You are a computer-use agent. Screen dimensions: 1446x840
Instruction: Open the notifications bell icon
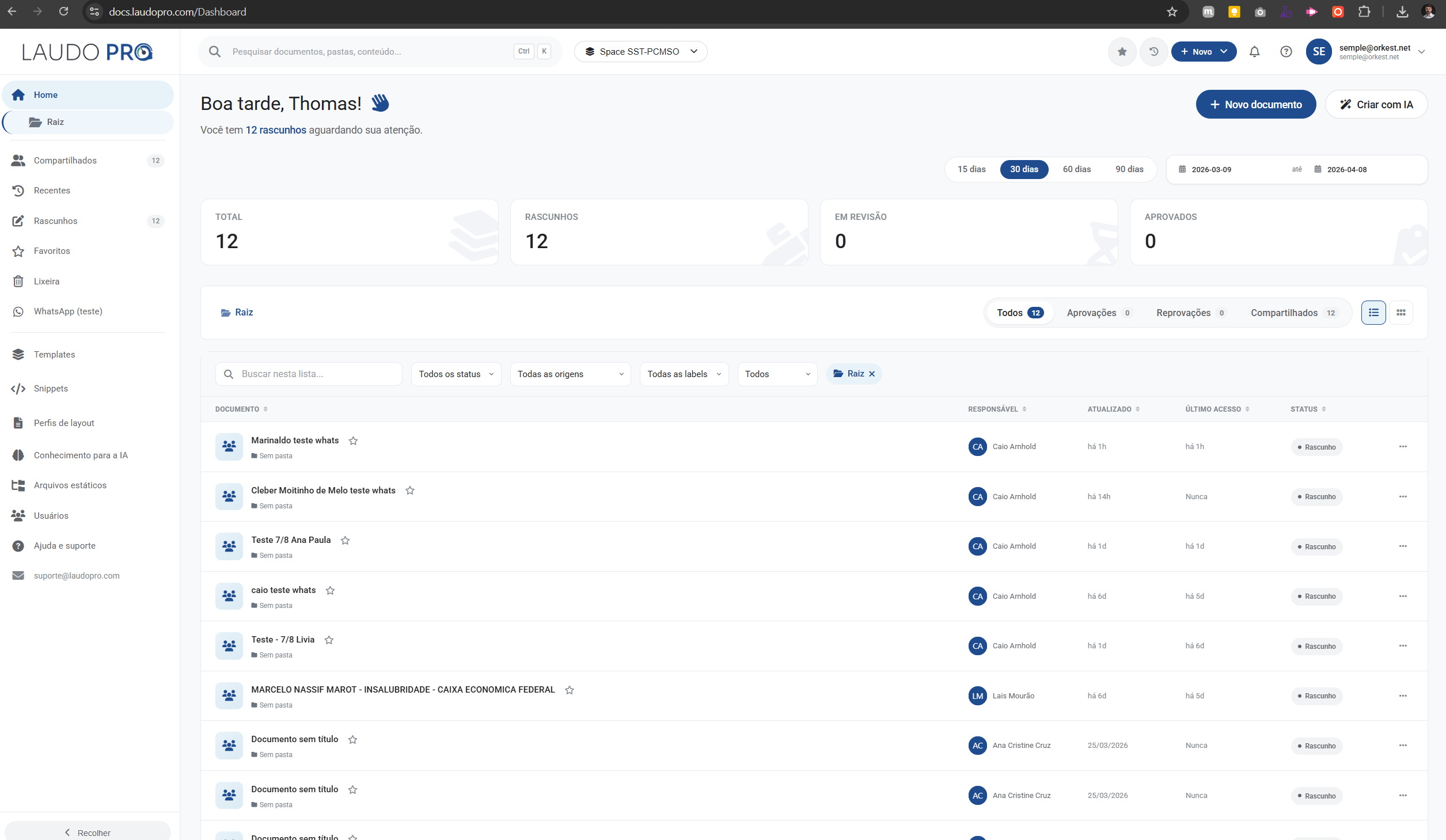[1254, 51]
